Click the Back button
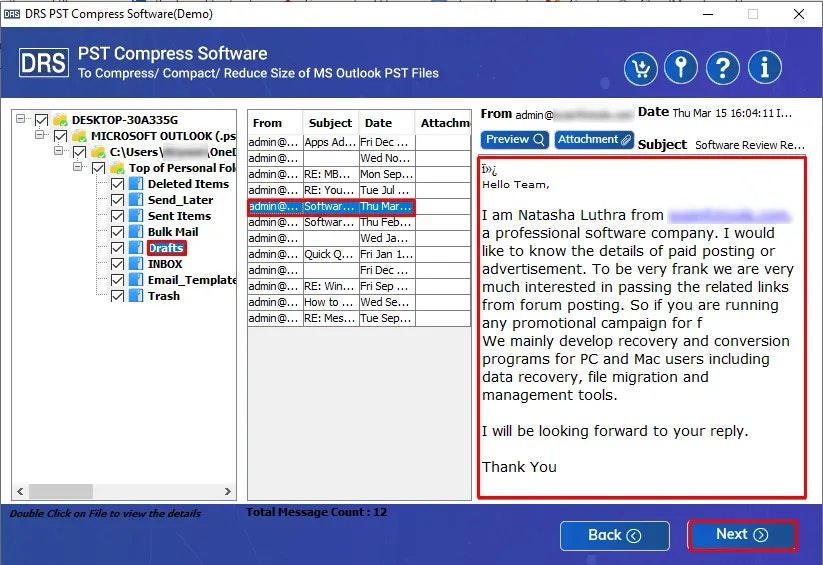 pyautogui.click(x=615, y=536)
